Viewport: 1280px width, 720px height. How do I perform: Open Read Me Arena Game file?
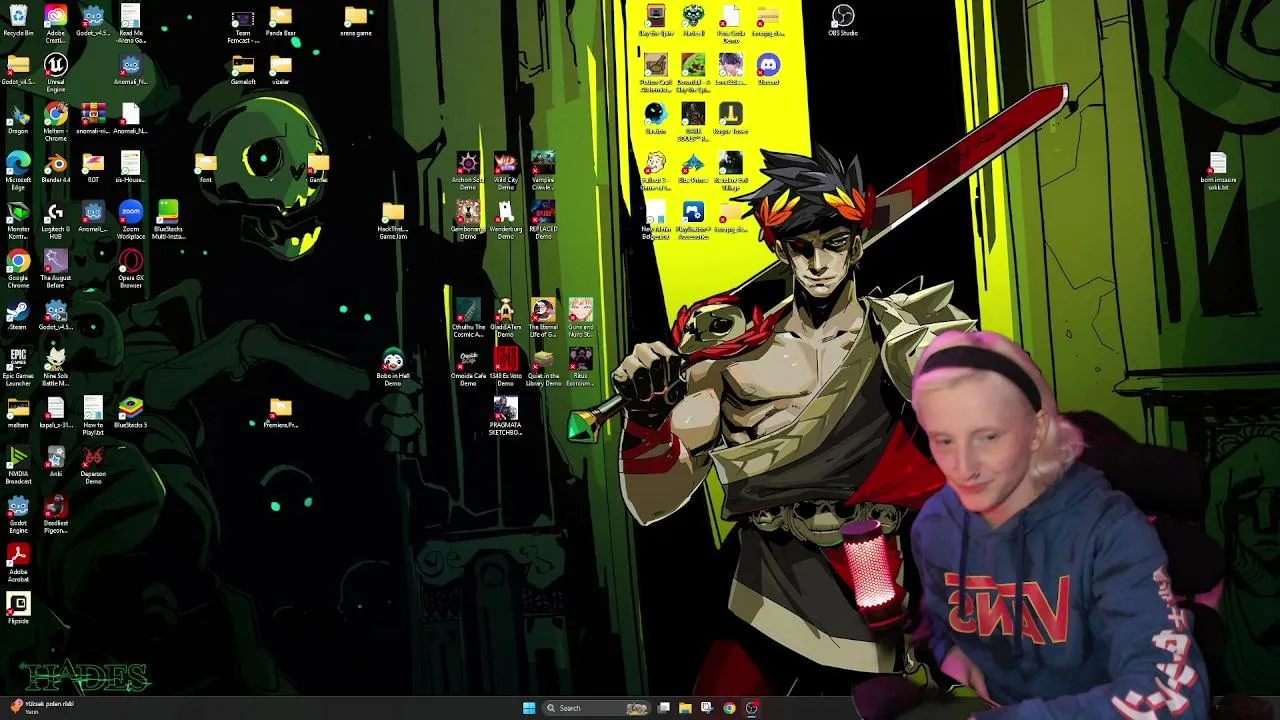tap(131, 24)
